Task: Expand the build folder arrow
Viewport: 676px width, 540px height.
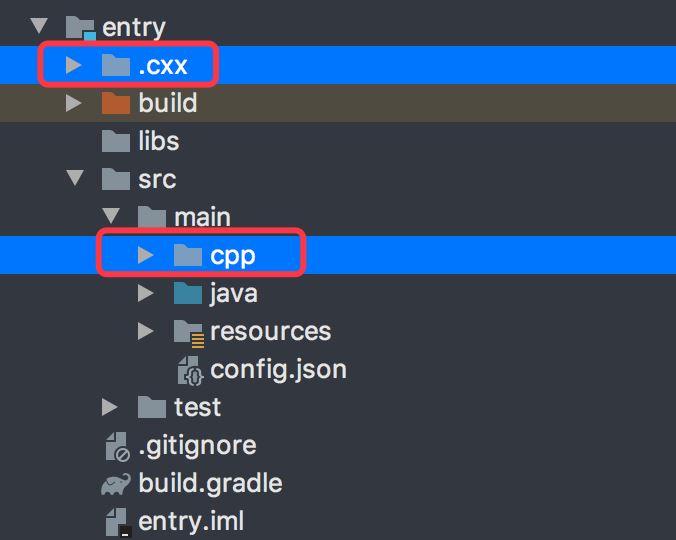Action: point(73,103)
